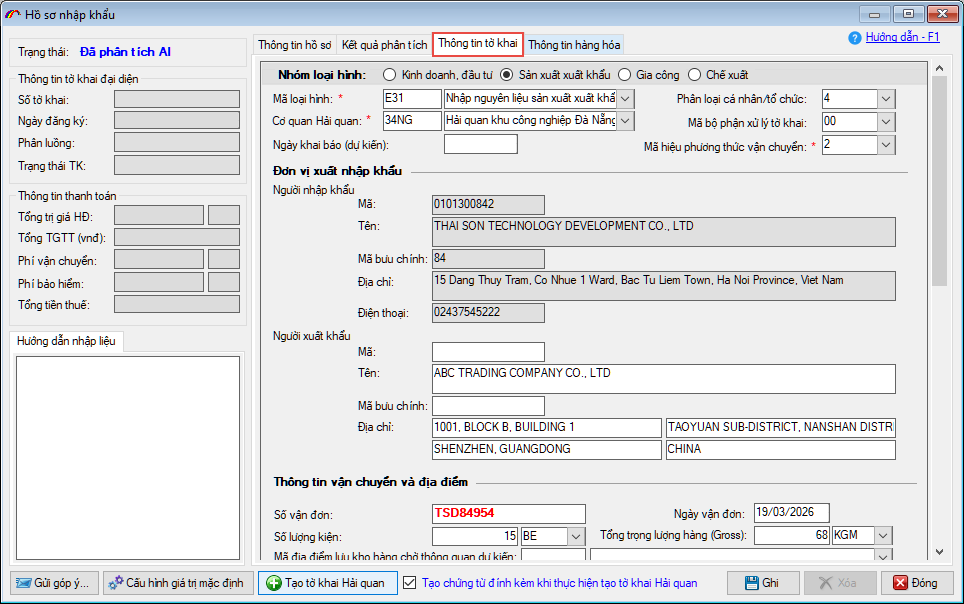Open the Cơ quan Hải quan dropdown
The width and height of the screenshot is (964, 604).
click(626, 121)
